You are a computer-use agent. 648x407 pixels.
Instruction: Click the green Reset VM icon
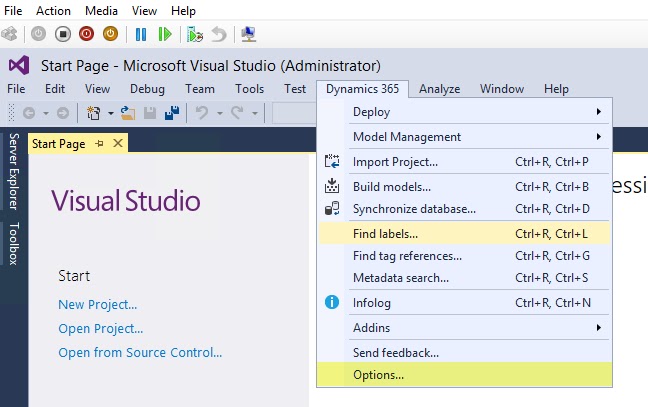[x=165, y=34]
